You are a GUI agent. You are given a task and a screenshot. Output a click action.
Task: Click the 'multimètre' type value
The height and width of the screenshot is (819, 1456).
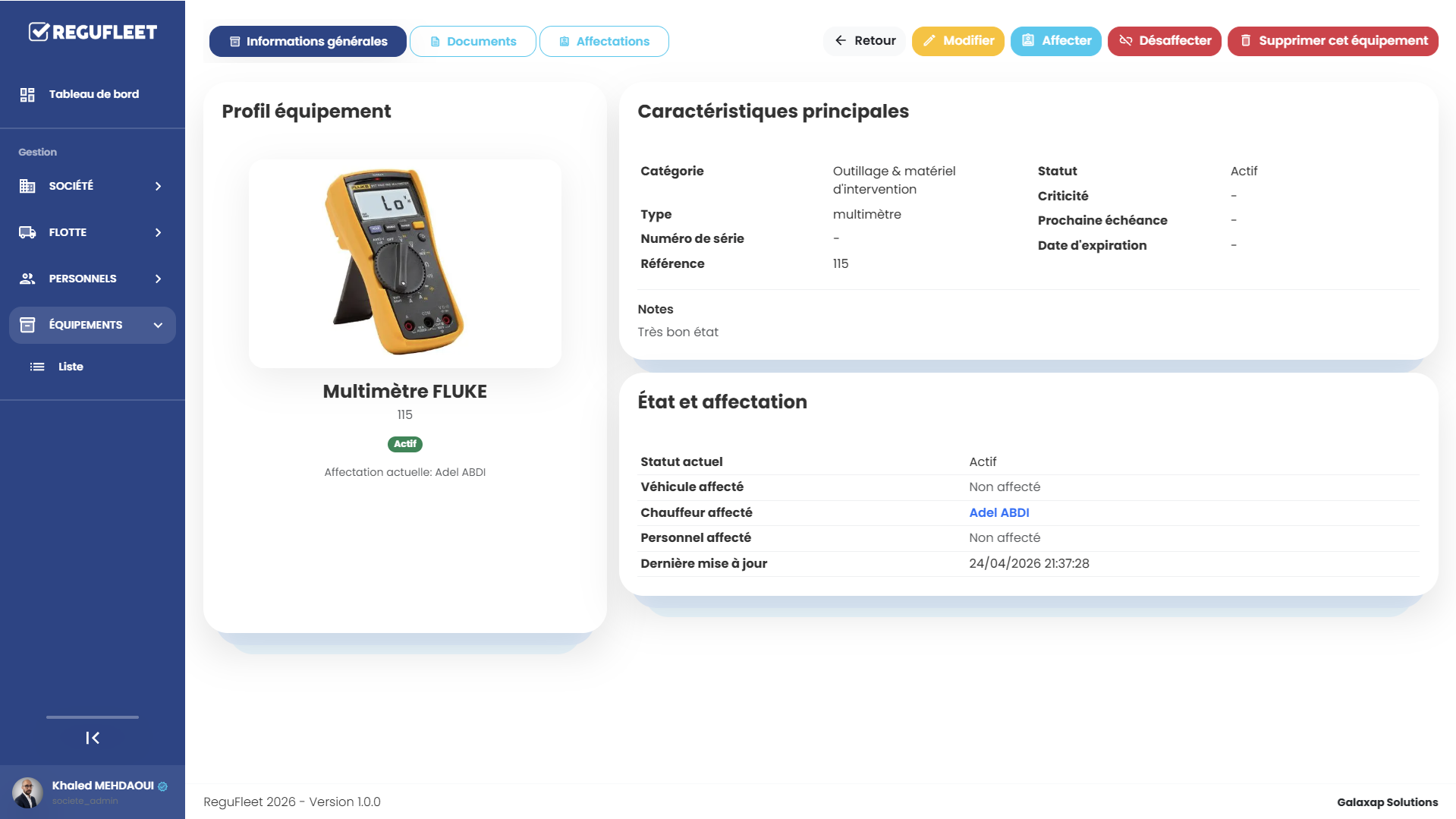866,214
